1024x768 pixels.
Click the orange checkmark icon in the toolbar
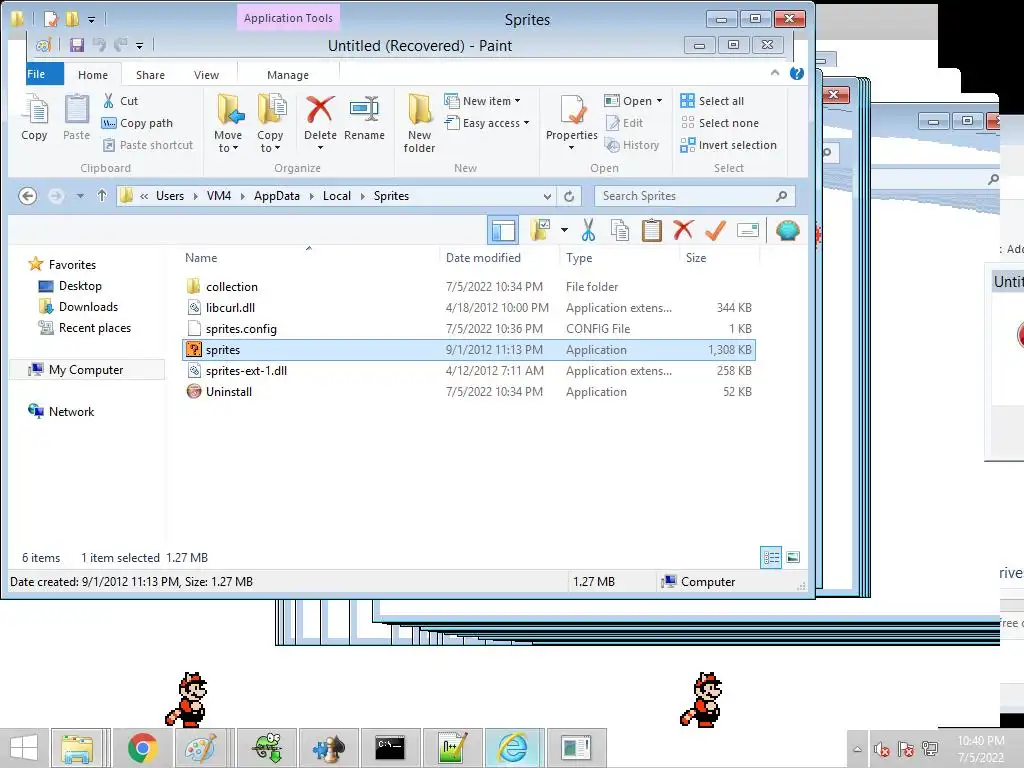point(716,230)
